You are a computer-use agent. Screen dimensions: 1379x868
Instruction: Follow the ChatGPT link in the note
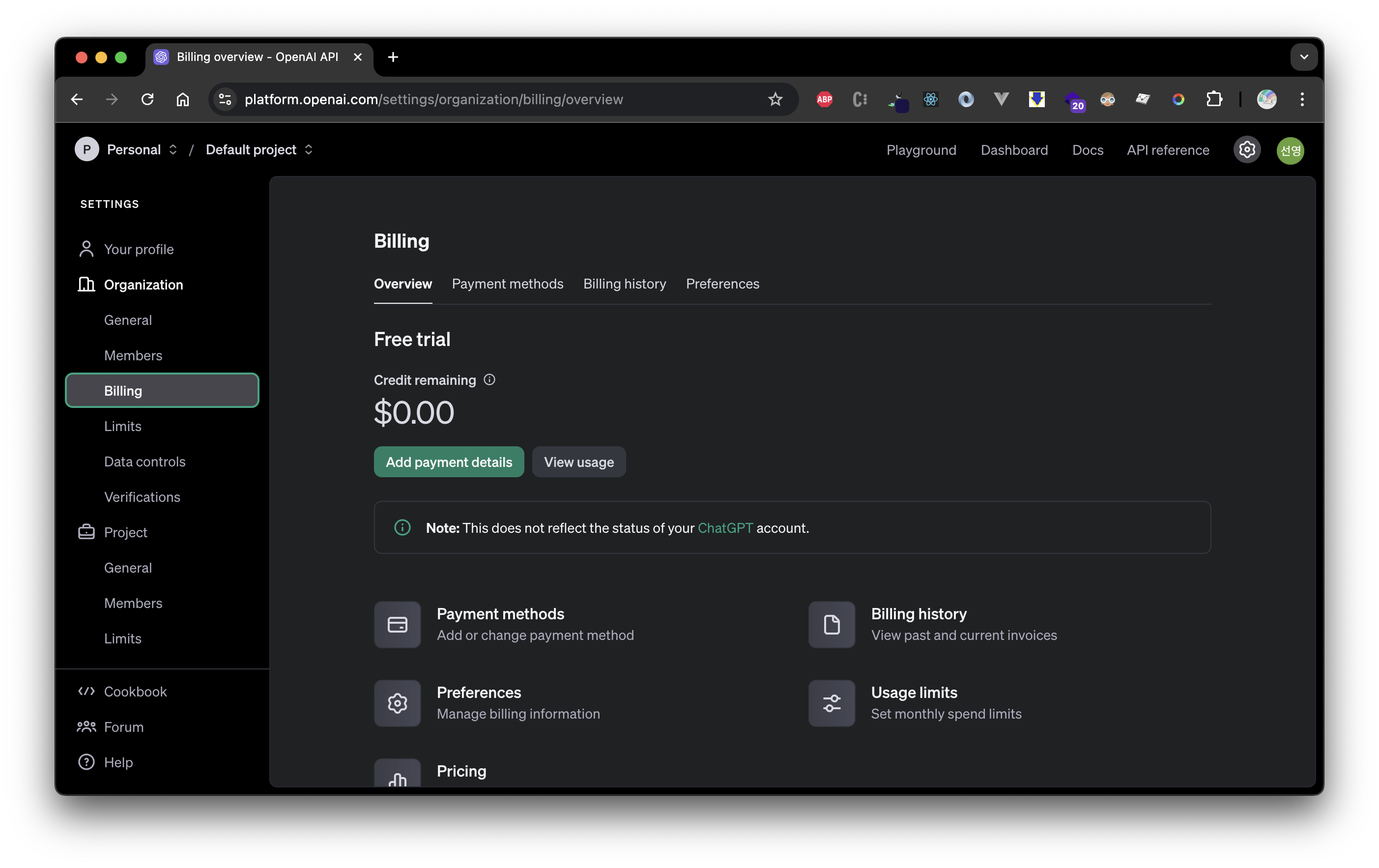(725, 527)
